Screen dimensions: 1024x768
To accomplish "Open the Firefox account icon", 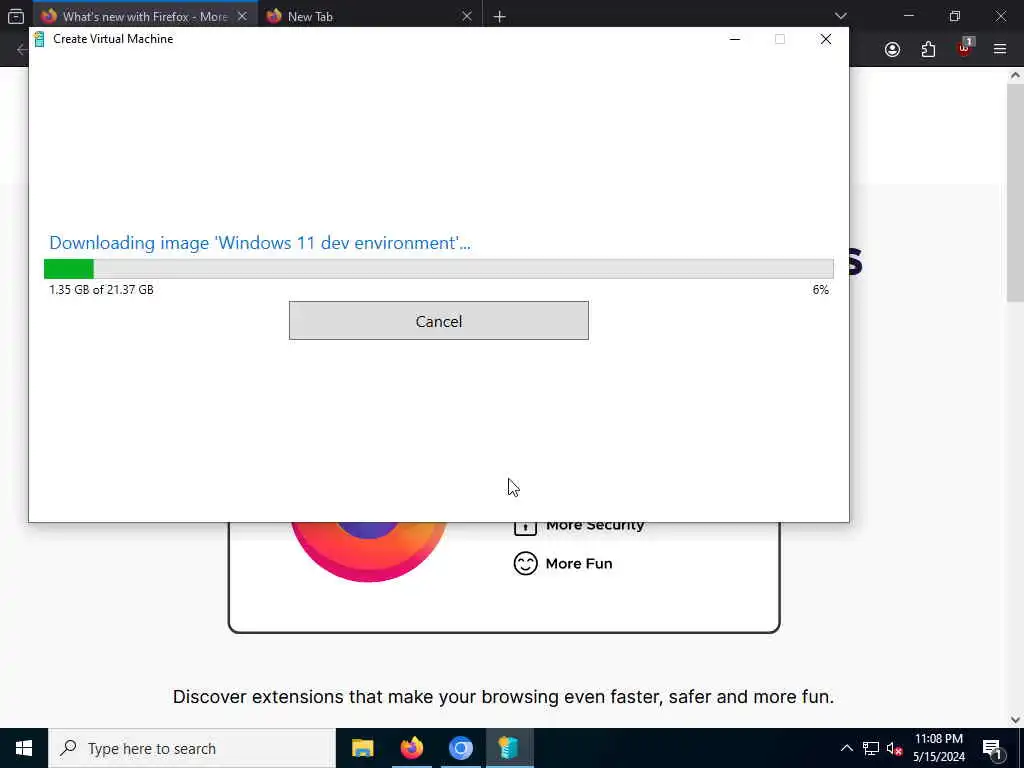I will coord(892,50).
